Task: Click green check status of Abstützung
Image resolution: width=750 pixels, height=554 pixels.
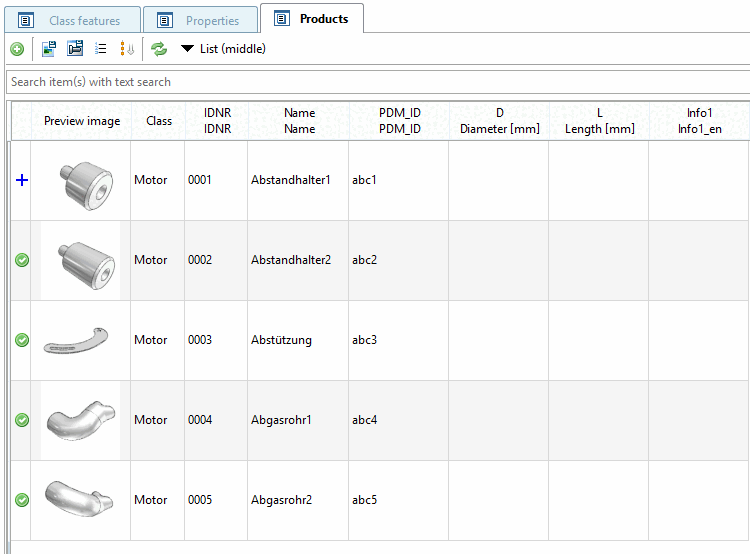Action: (x=22, y=340)
